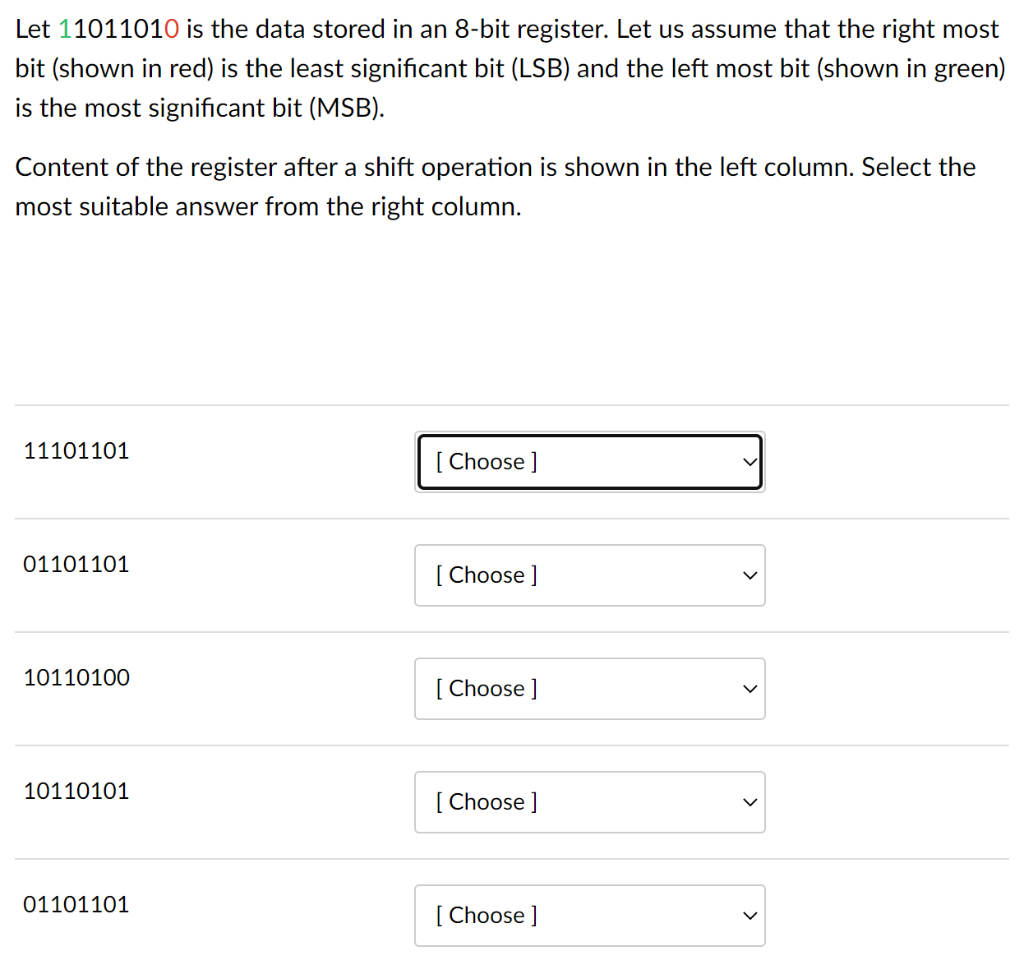Click the chevron arrow in the 10110101 row

[748, 802]
